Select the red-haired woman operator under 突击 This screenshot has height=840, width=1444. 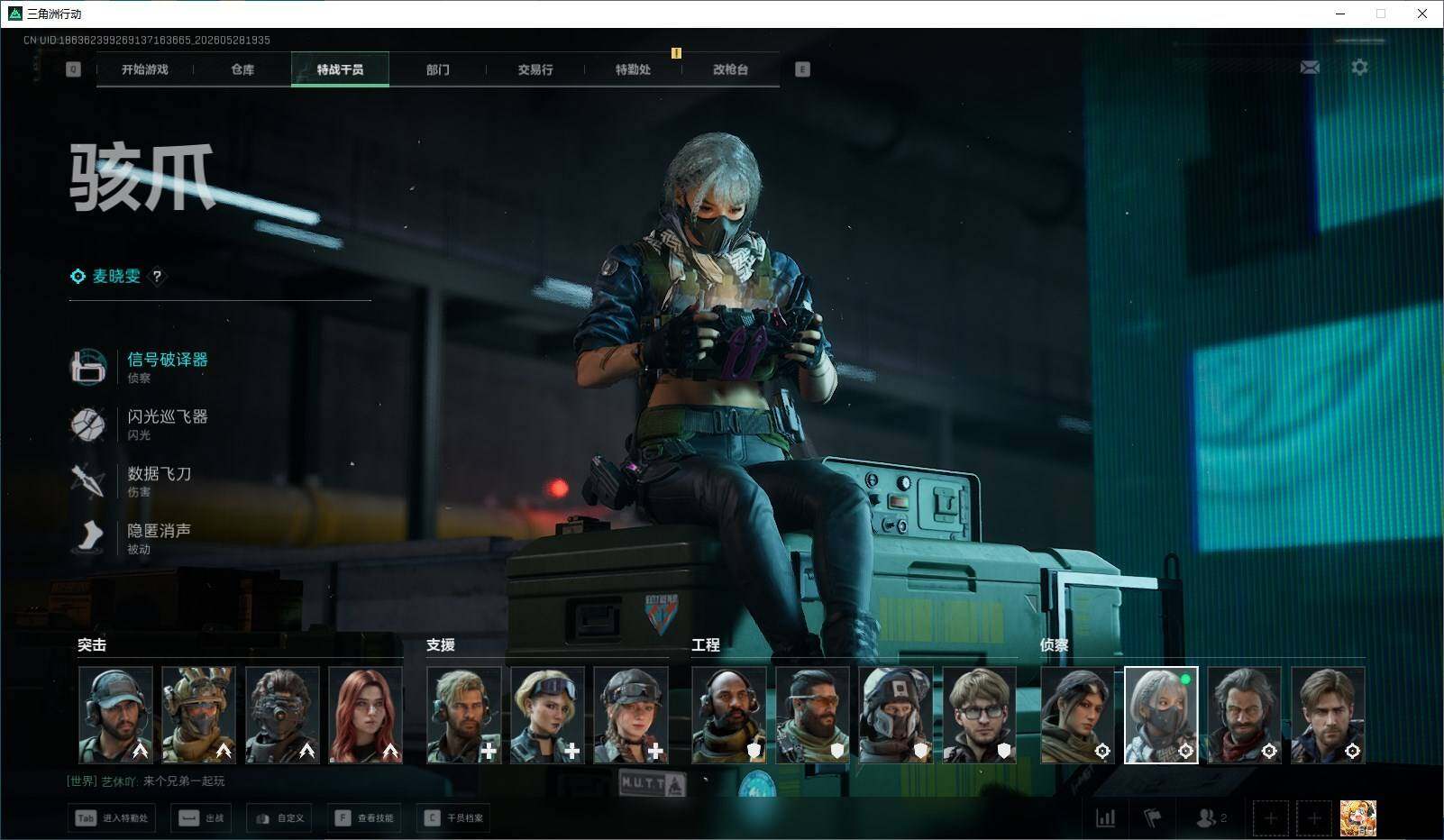tap(365, 715)
